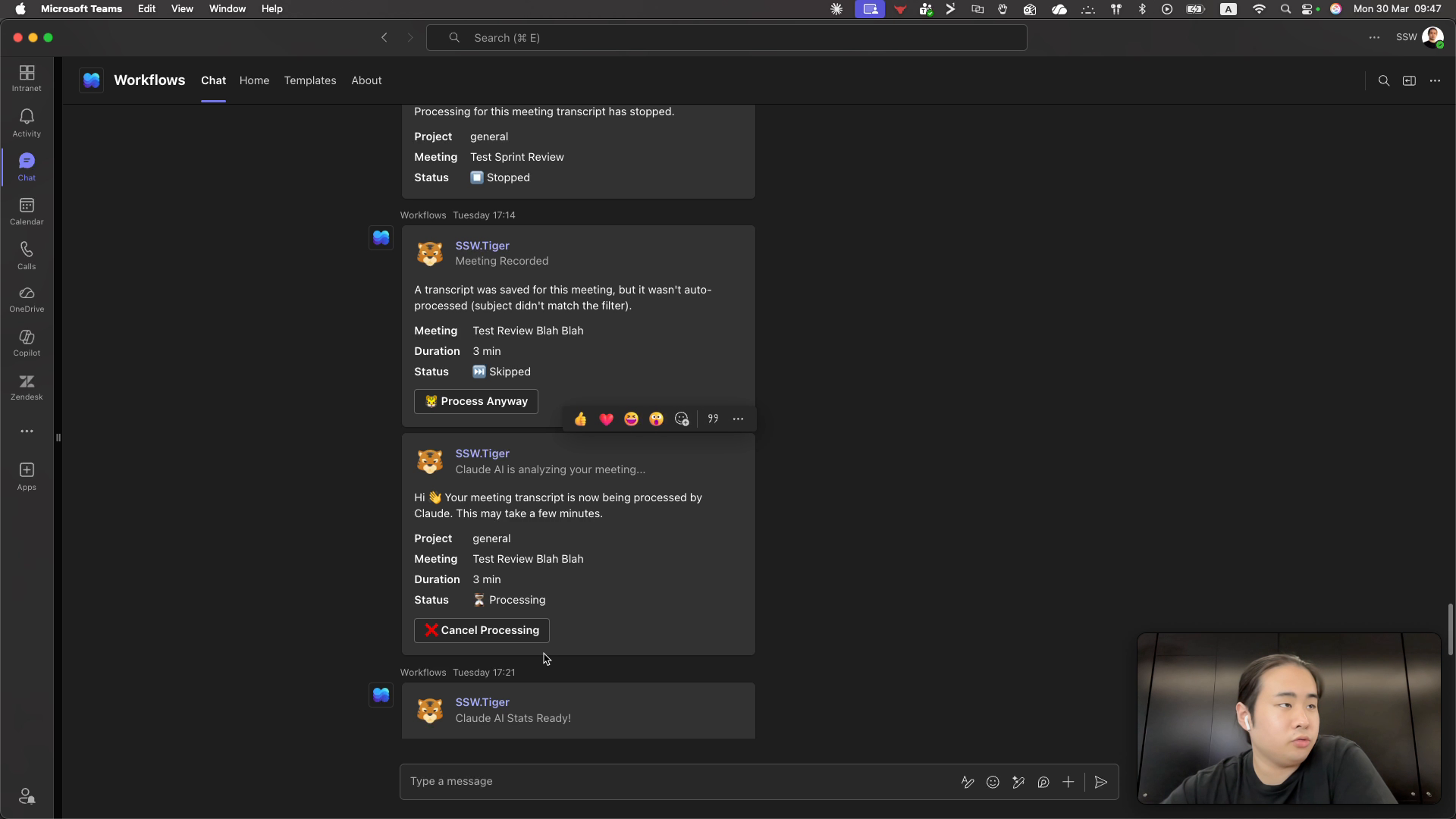Click the Process Anyway button
This screenshot has height=819, width=1456.
[476, 401]
